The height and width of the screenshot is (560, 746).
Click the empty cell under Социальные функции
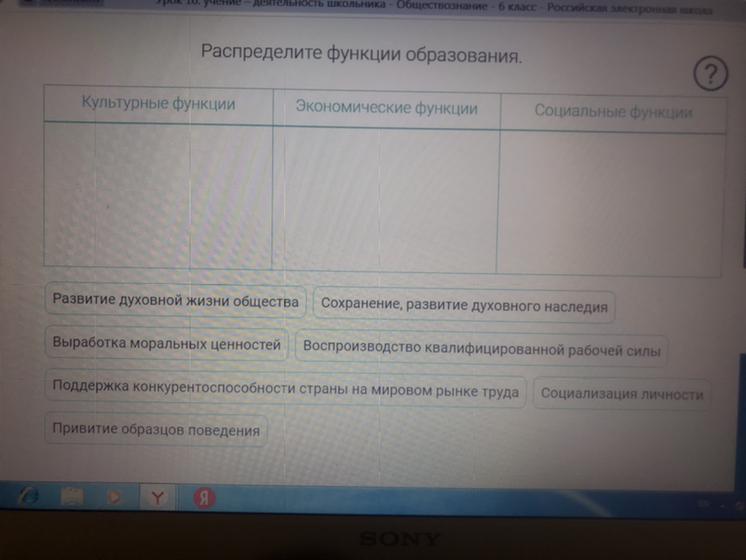click(611, 204)
